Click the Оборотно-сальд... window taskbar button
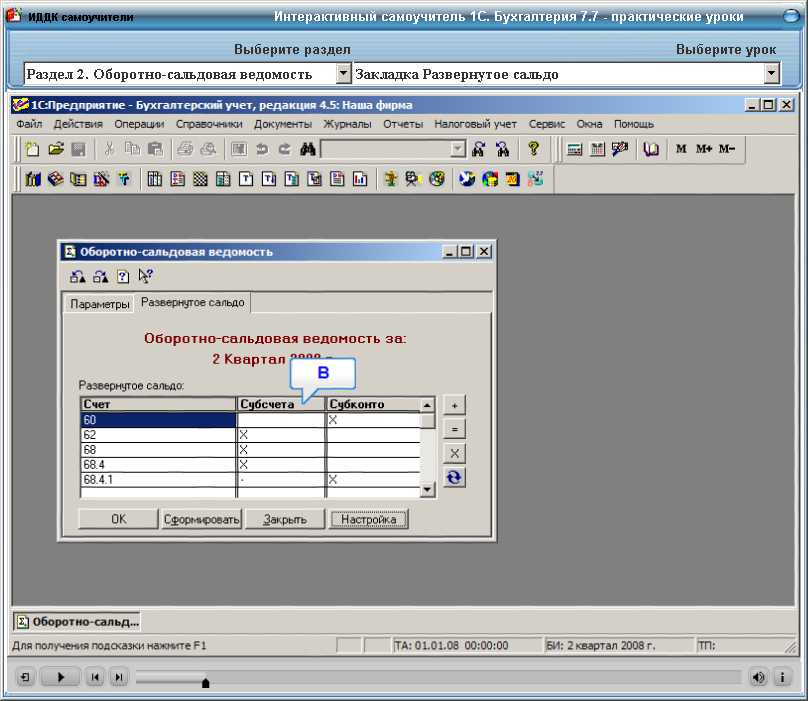The width and height of the screenshot is (808, 701). pos(77,622)
